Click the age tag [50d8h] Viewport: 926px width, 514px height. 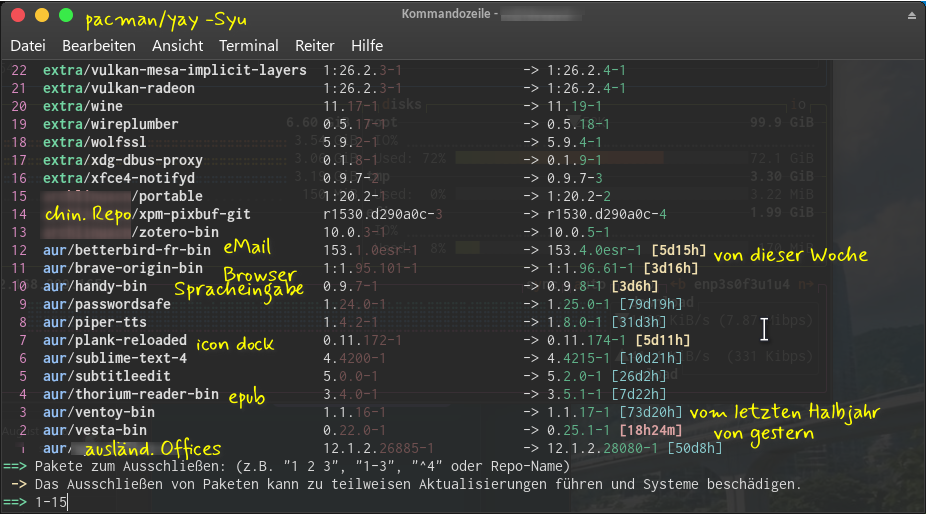(x=694, y=448)
